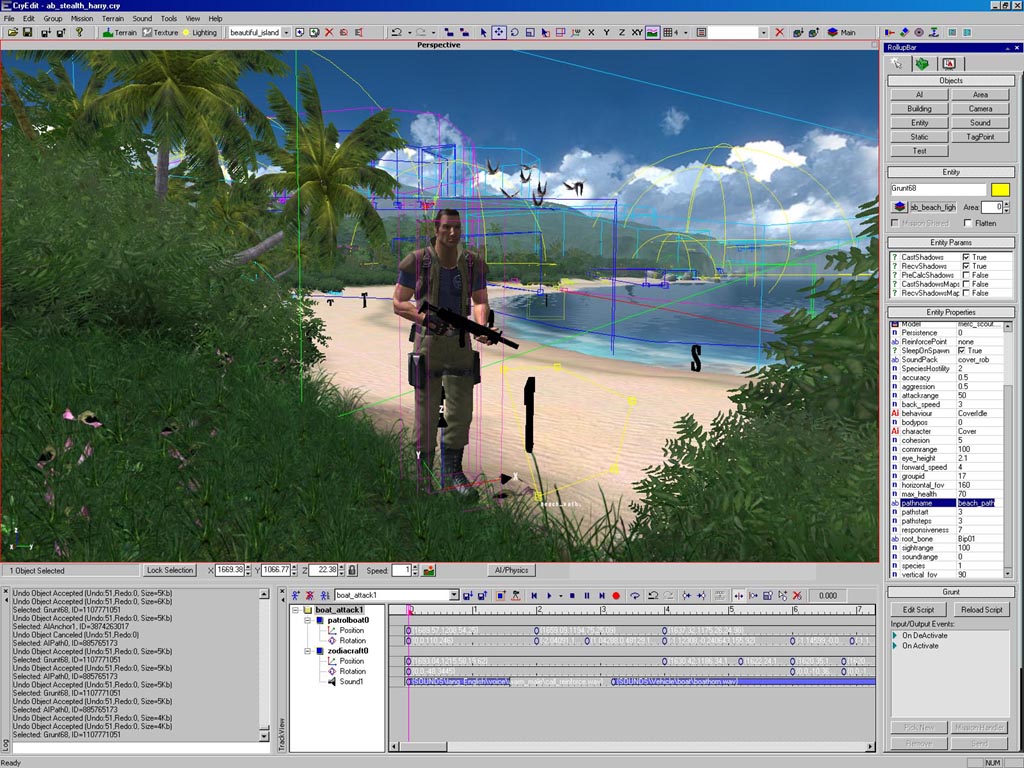Click the Grunt68 entity name field
Viewport: 1024px width, 768px height.
click(938, 189)
